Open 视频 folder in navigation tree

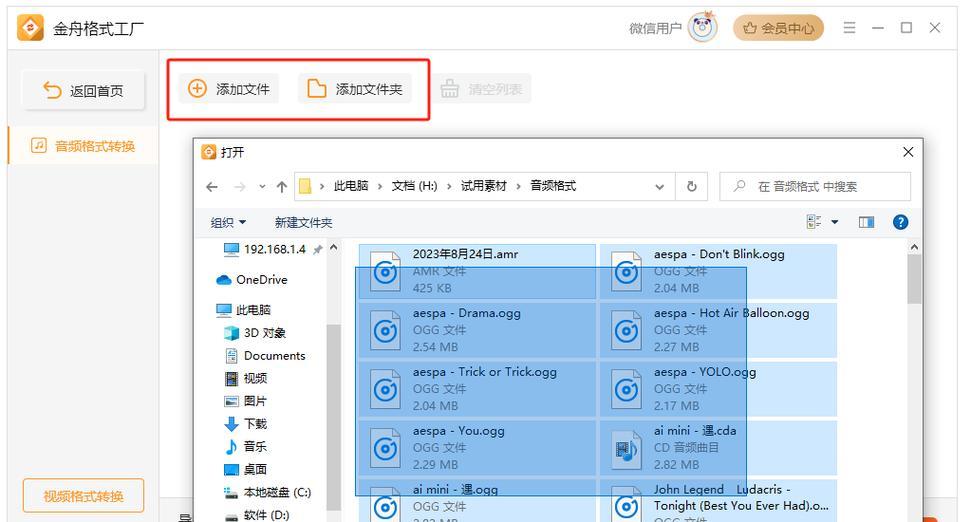click(x=246, y=378)
